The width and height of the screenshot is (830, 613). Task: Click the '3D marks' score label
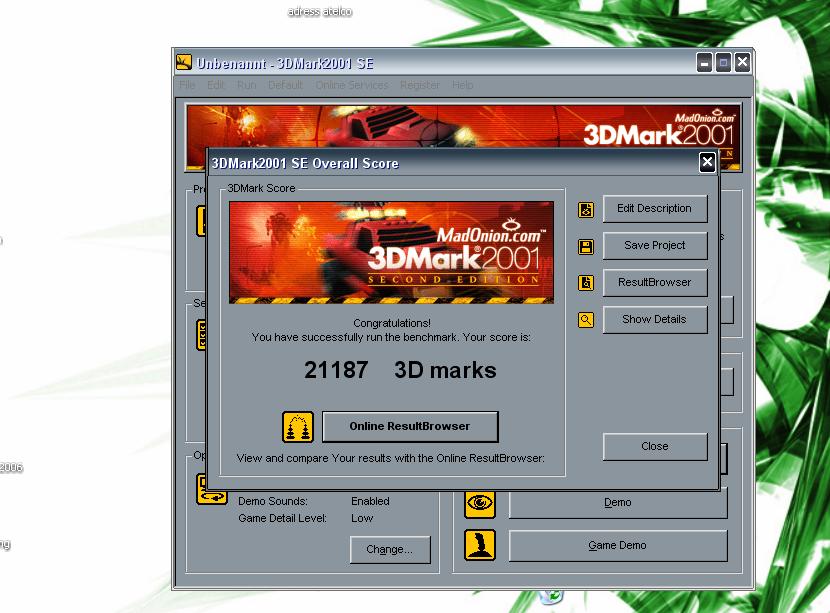445,370
